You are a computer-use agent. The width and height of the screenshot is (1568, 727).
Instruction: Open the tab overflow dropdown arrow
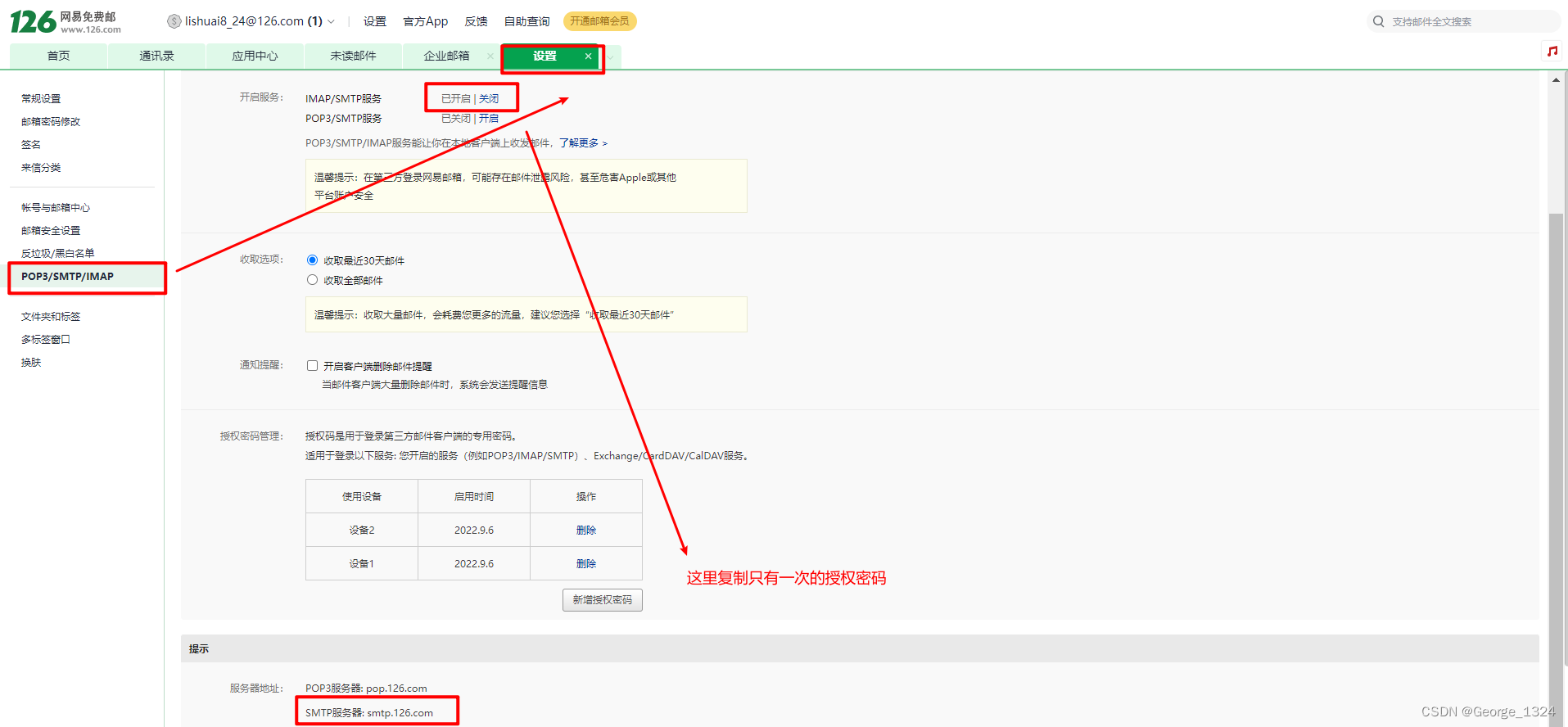point(611,56)
